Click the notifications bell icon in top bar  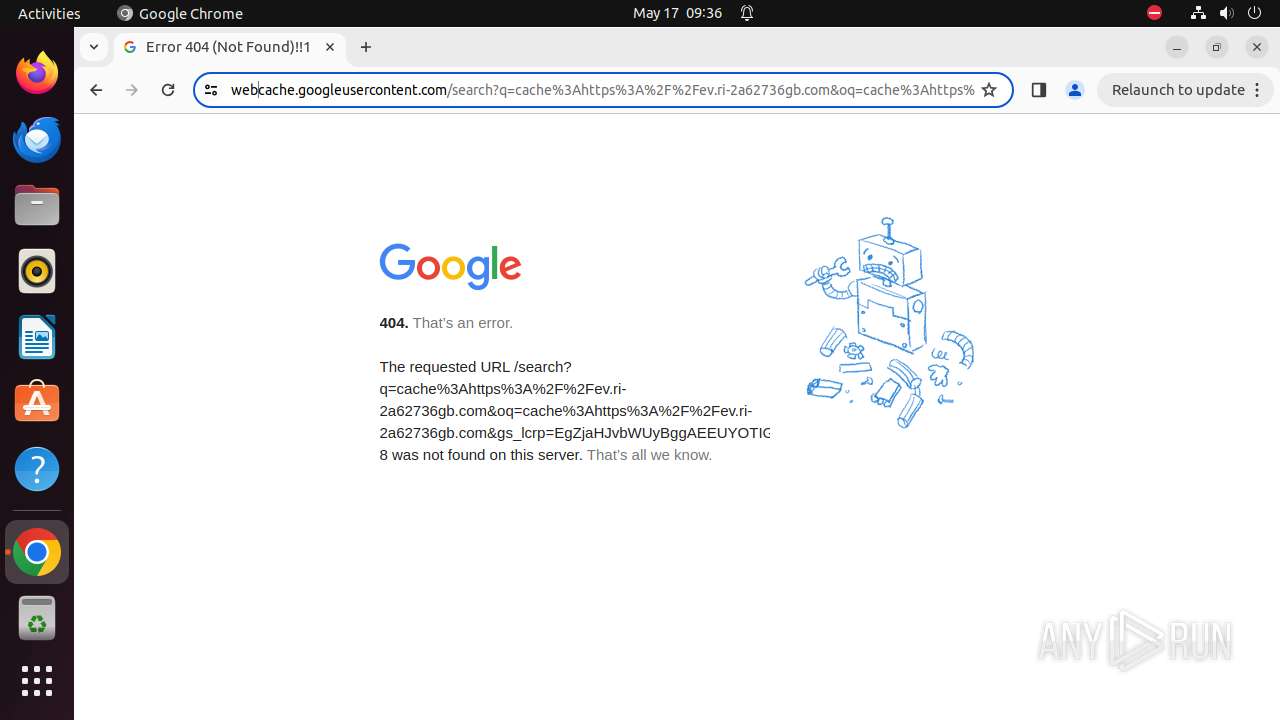point(747,13)
